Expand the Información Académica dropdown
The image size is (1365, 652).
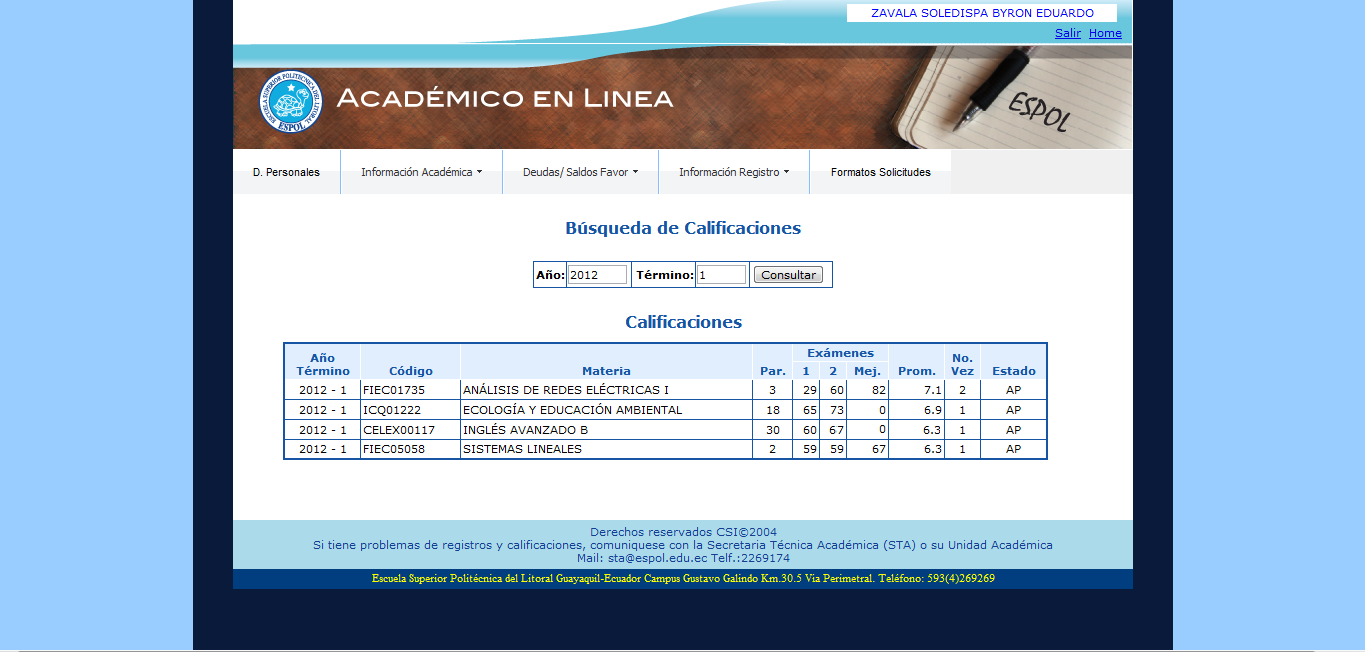pyautogui.click(x=421, y=172)
